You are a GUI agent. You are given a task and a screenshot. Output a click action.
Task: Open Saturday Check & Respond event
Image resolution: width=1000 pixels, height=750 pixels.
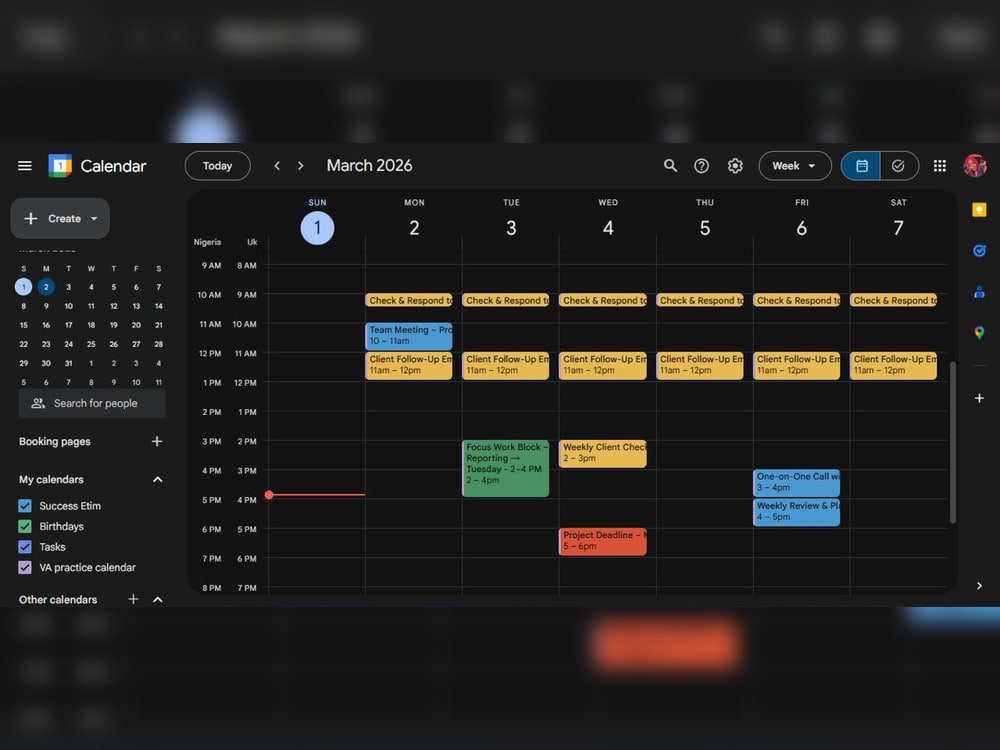[x=893, y=300]
